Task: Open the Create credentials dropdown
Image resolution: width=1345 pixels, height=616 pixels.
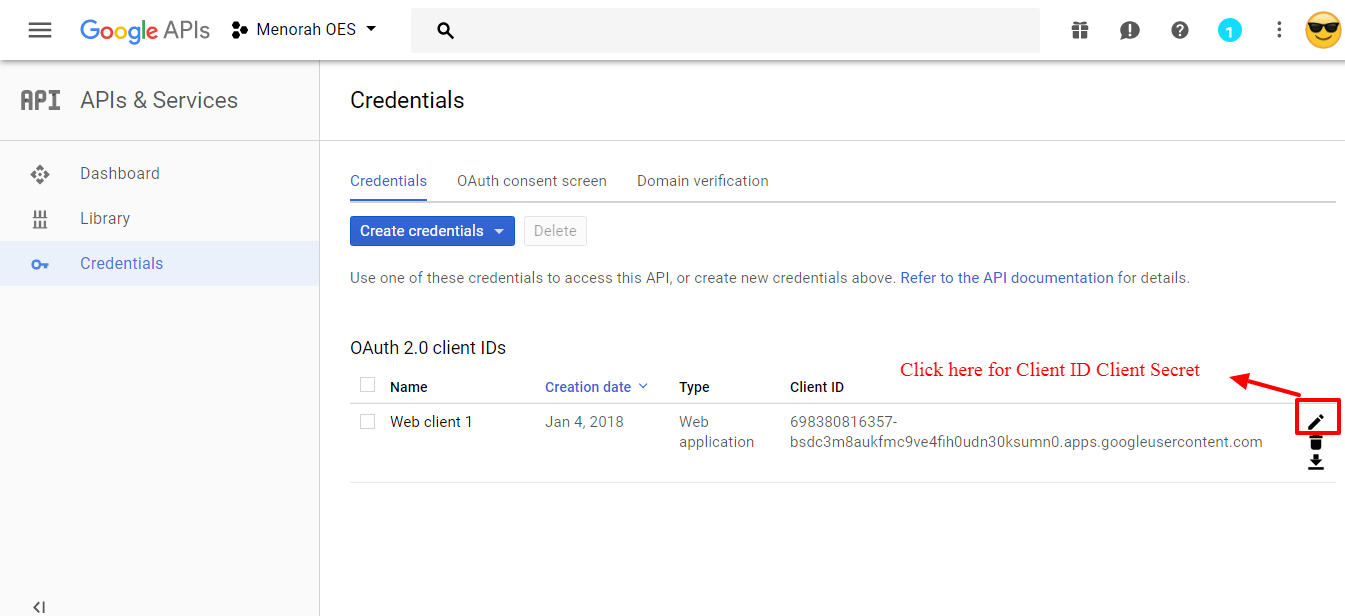Action: tap(432, 231)
